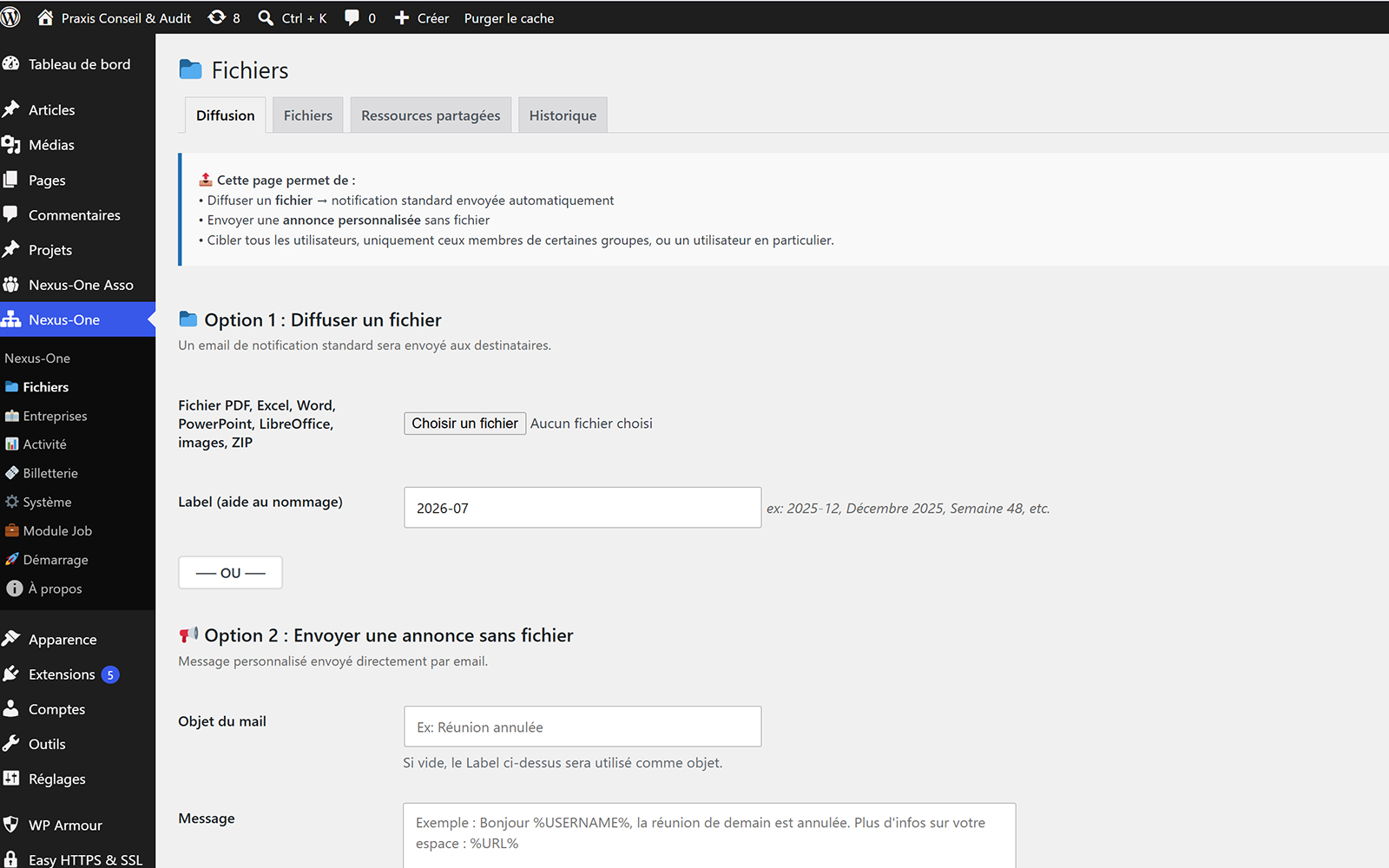Click the "Aucun fichier choisi" text

591,424
